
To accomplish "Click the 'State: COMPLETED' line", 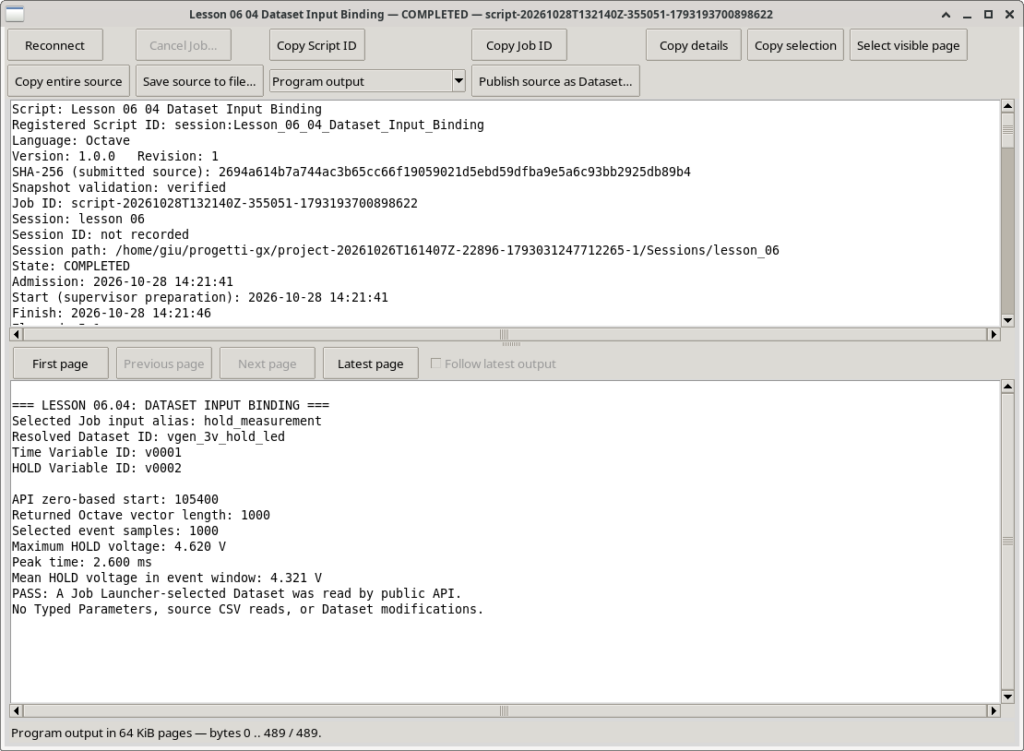I will click(x=71, y=266).
